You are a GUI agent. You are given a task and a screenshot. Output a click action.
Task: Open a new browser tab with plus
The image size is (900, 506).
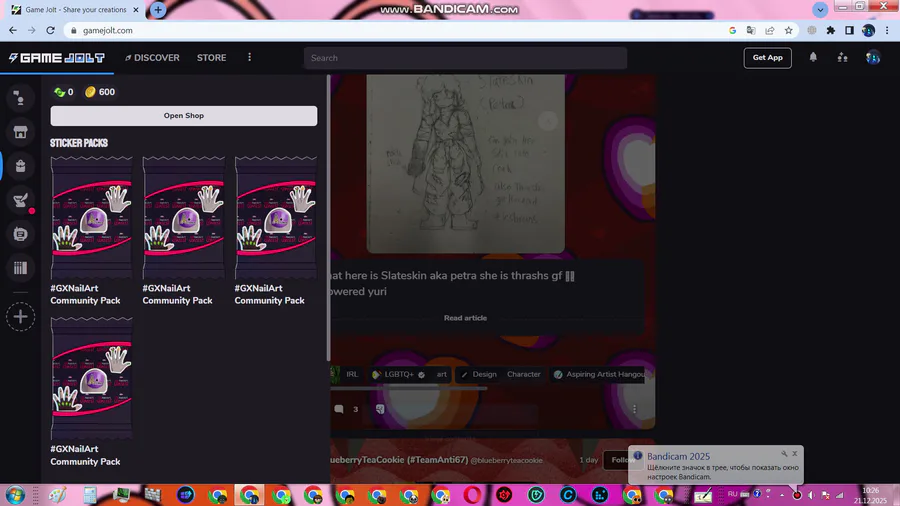point(158,10)
